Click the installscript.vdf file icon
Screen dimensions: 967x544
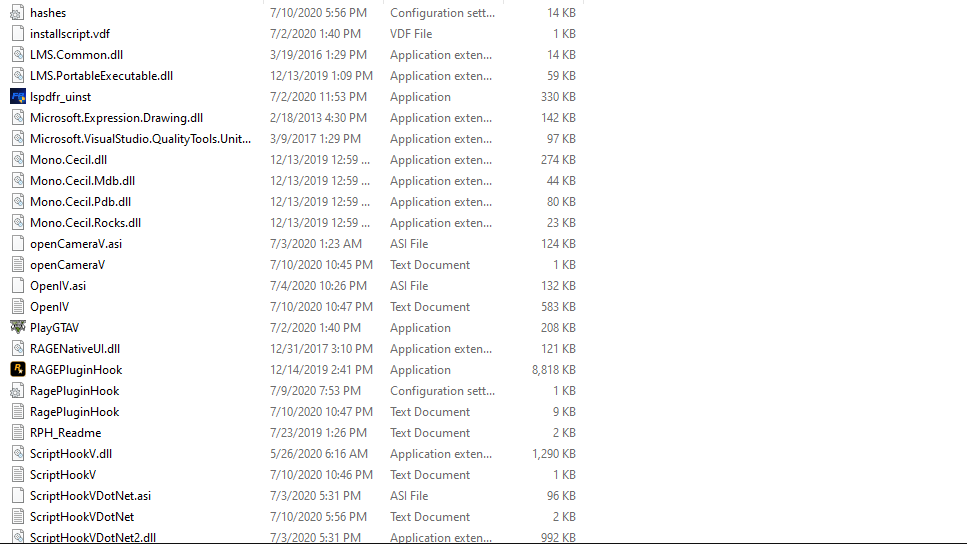coord(17,33)
